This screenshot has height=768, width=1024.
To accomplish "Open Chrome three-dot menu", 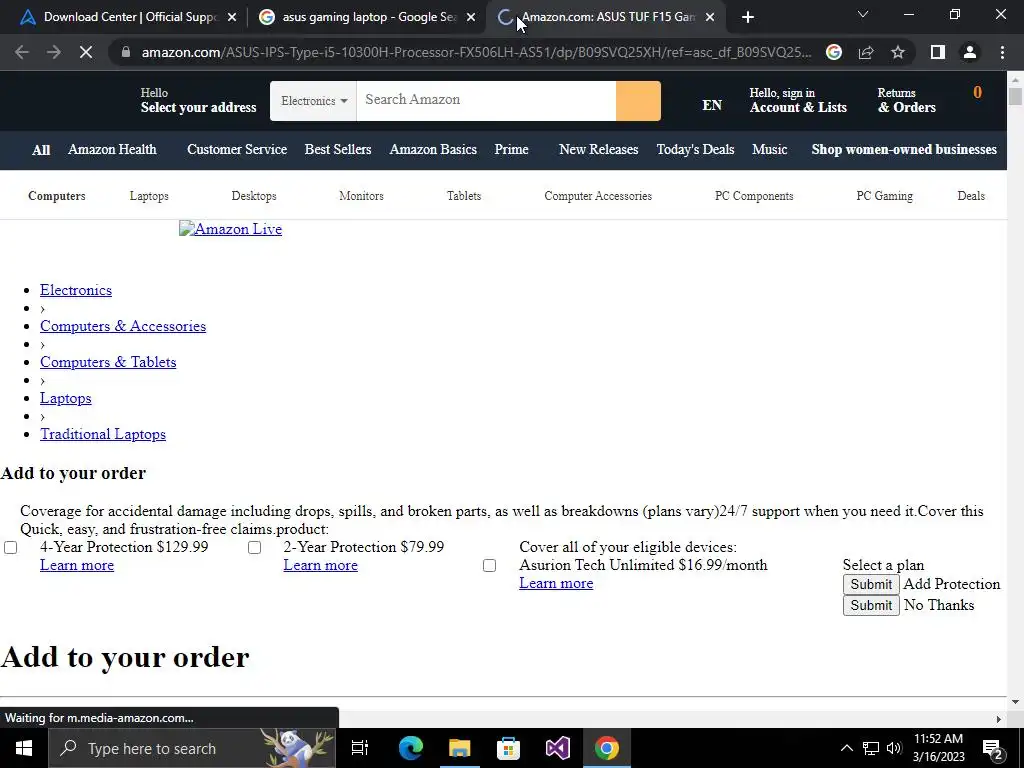I will point(1002,52).
